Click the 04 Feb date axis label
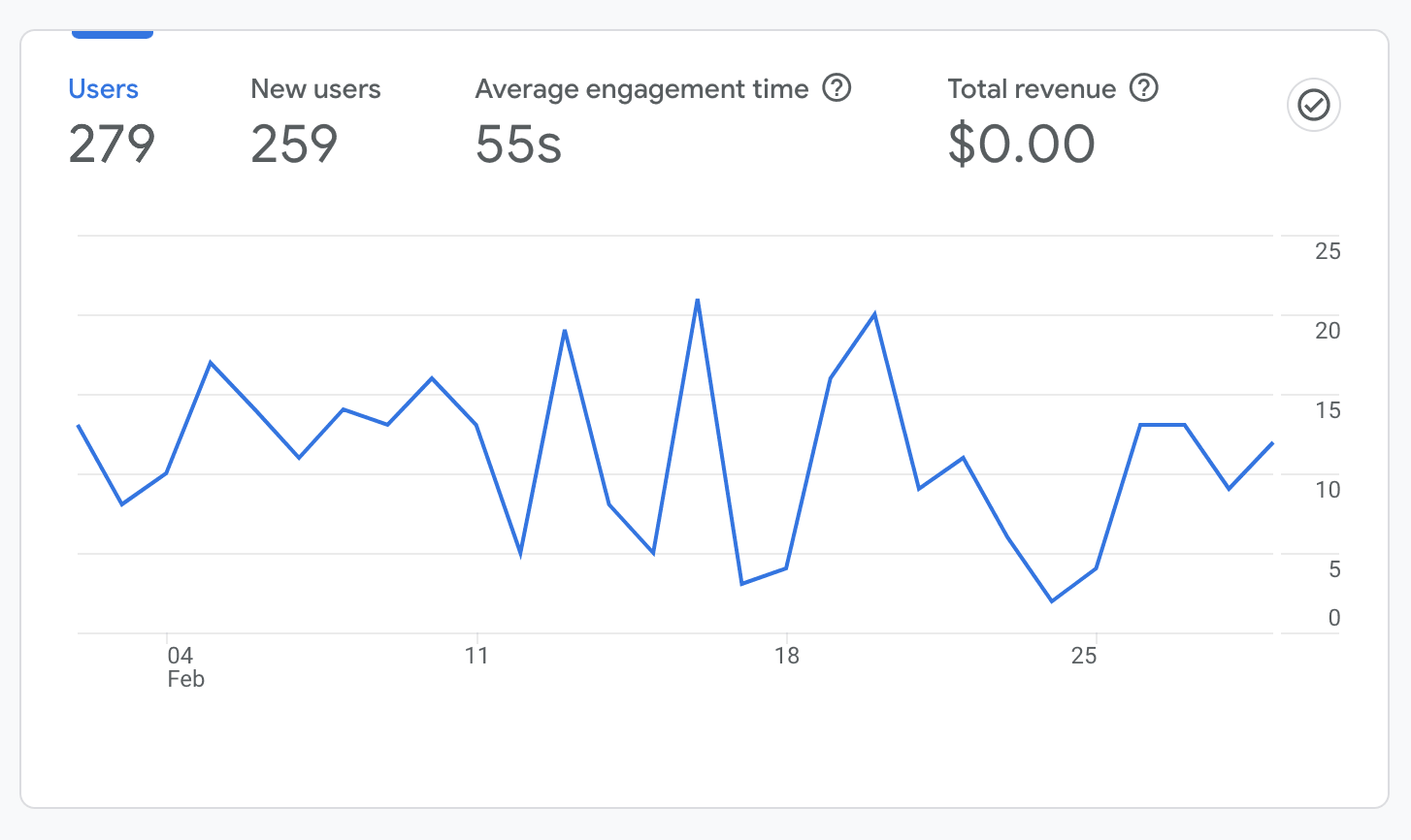Image resolution: width=1411 pixels, height=840 pixels. [184, 666]
